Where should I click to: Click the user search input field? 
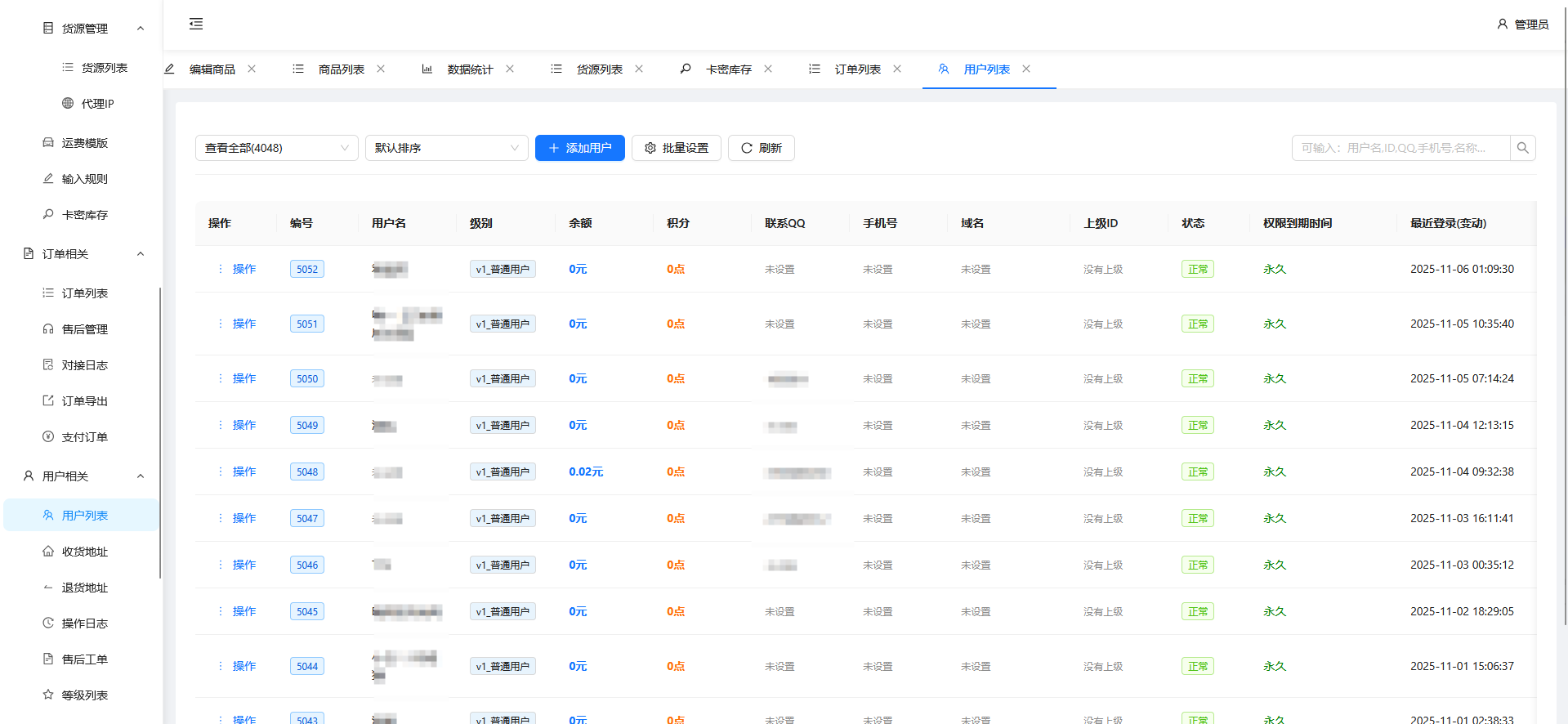(x=1400, y=148)
